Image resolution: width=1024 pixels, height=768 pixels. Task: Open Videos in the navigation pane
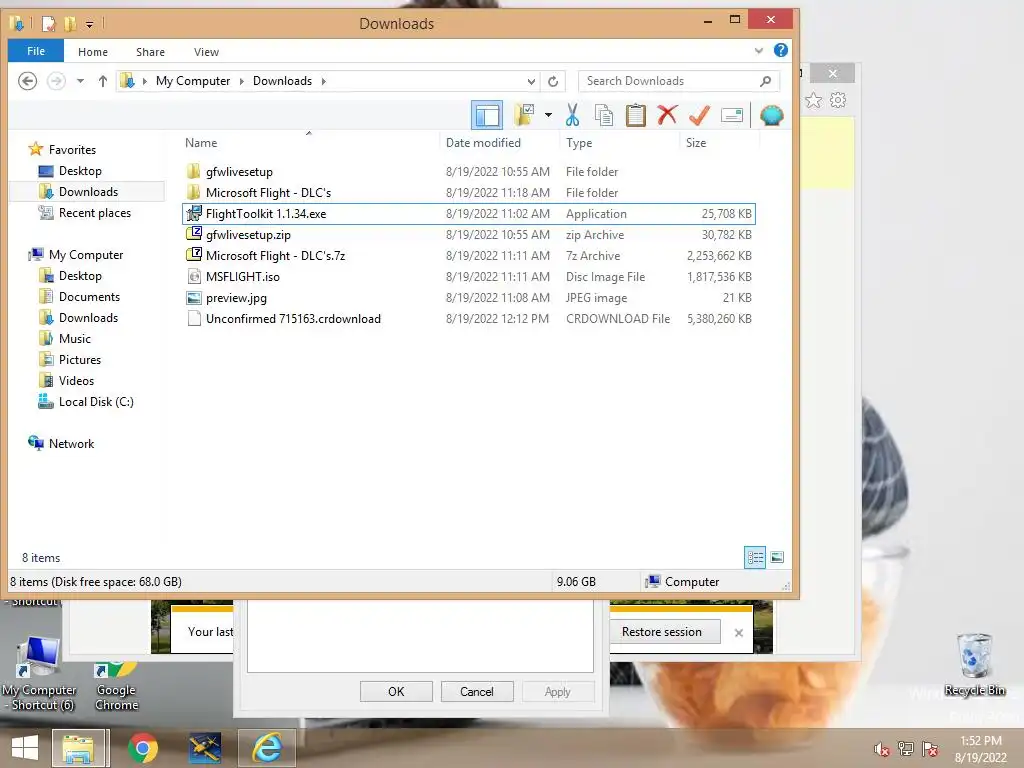76,380
